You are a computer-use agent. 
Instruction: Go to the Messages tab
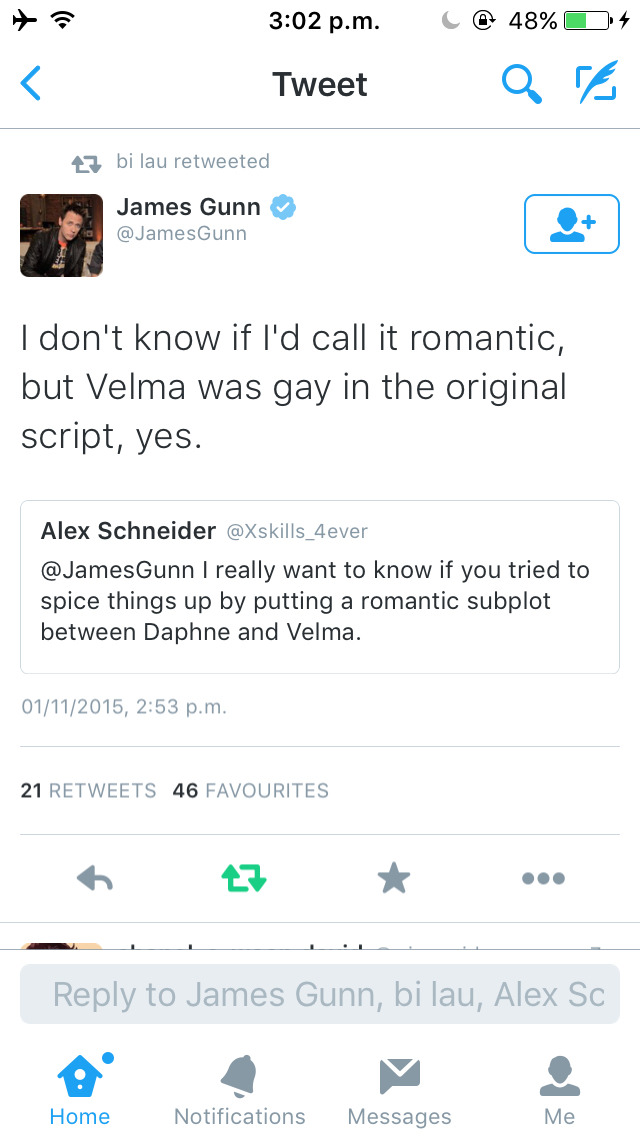(x=399, y=1088)
